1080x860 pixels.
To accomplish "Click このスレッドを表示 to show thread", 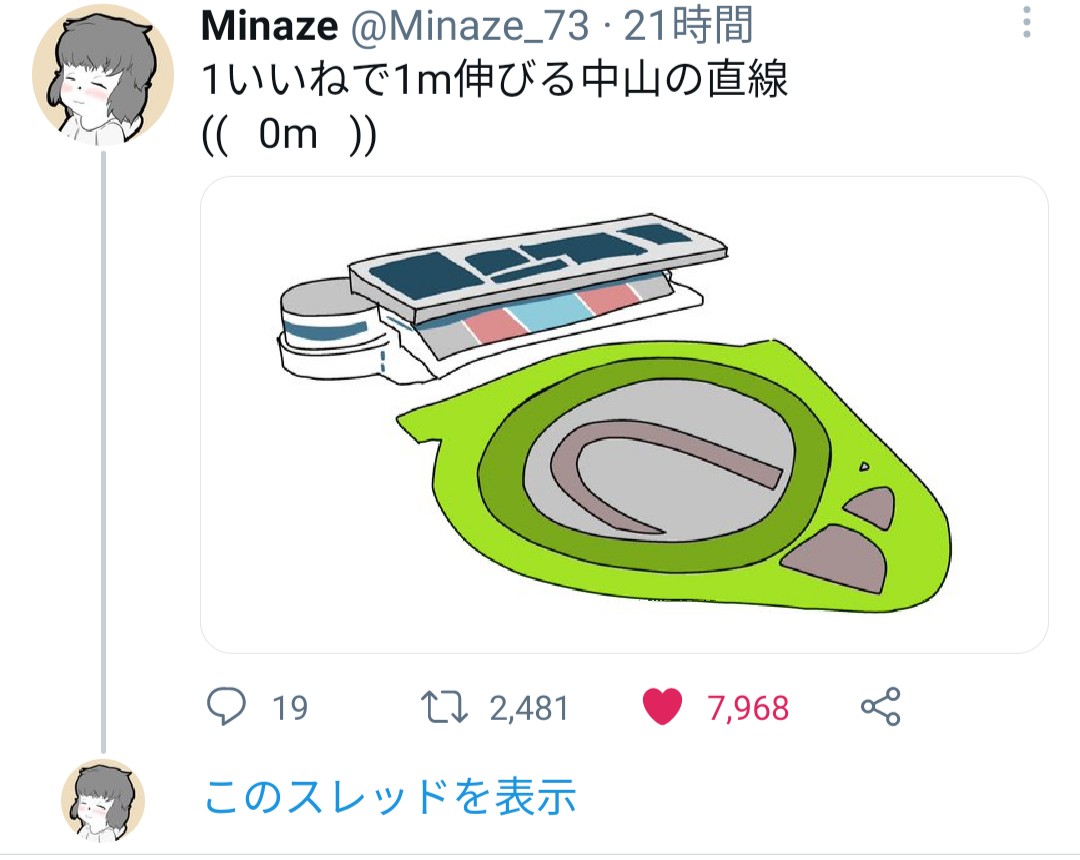I will tap(390, 798).
